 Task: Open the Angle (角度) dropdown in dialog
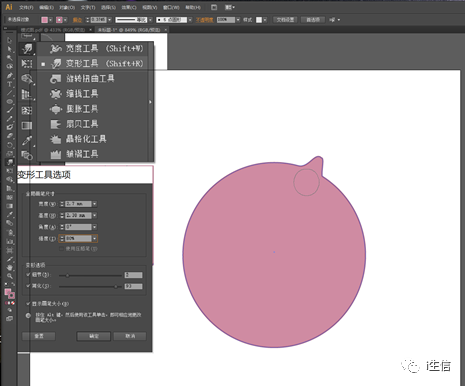[x=95, y=227]
